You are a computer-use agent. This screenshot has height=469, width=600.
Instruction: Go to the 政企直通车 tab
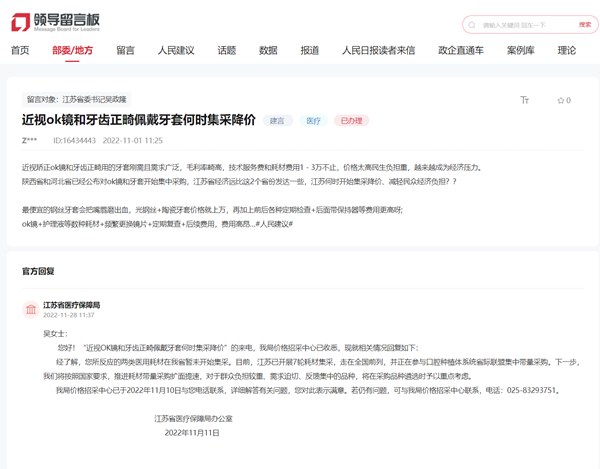[x=461, y=50]
